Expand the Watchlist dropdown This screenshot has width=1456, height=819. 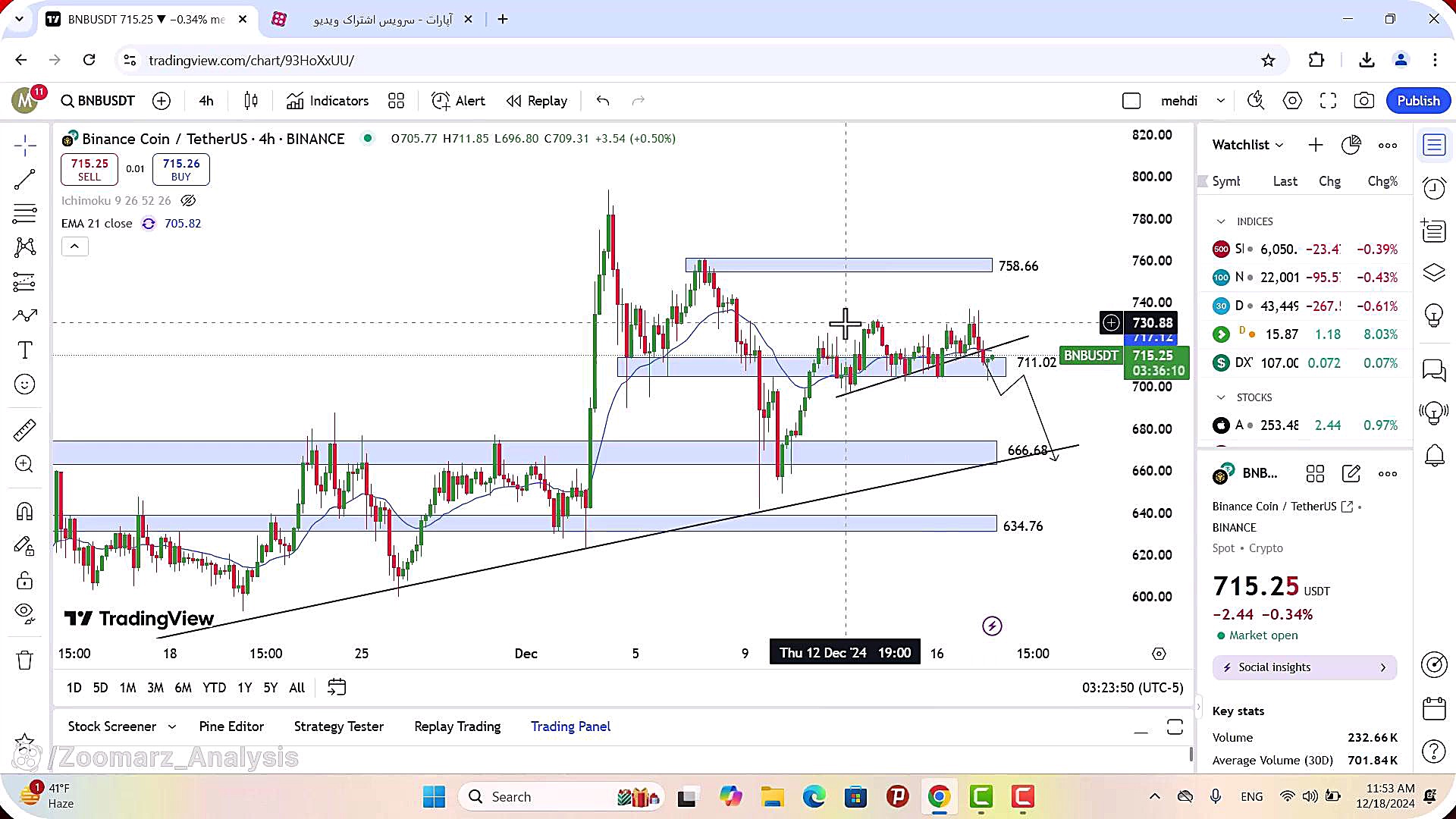pyautogui.click(x=1247, y=145)
